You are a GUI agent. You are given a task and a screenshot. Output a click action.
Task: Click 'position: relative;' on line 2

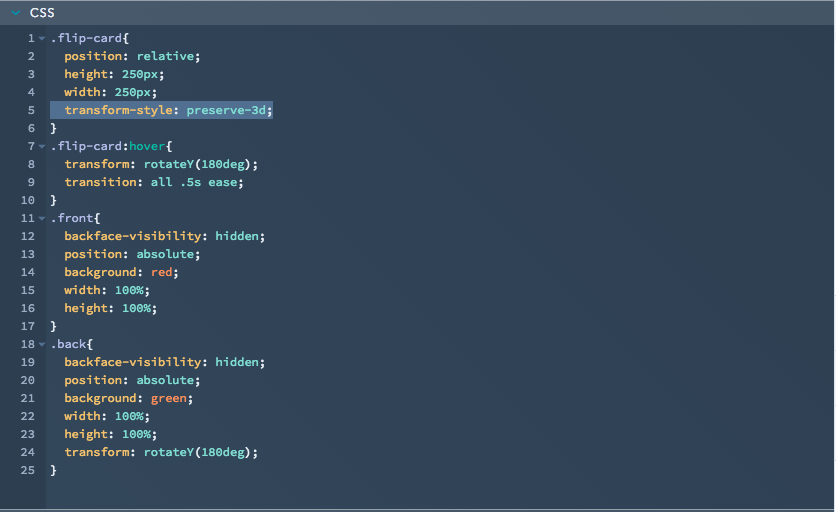tap(132, 56)
